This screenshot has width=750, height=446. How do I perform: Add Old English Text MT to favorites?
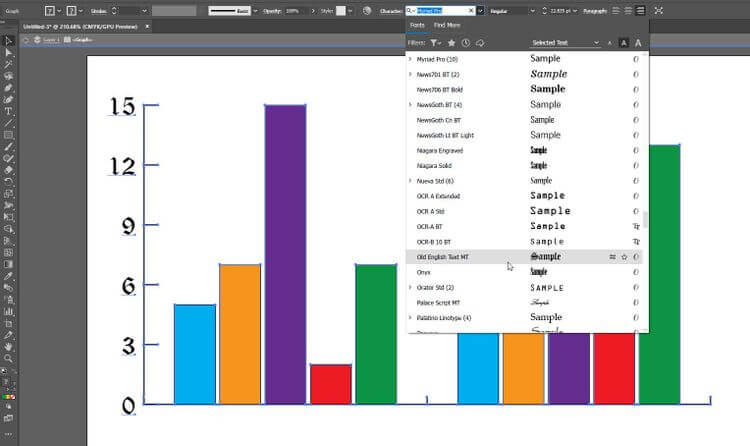click(x=624, y=257)
